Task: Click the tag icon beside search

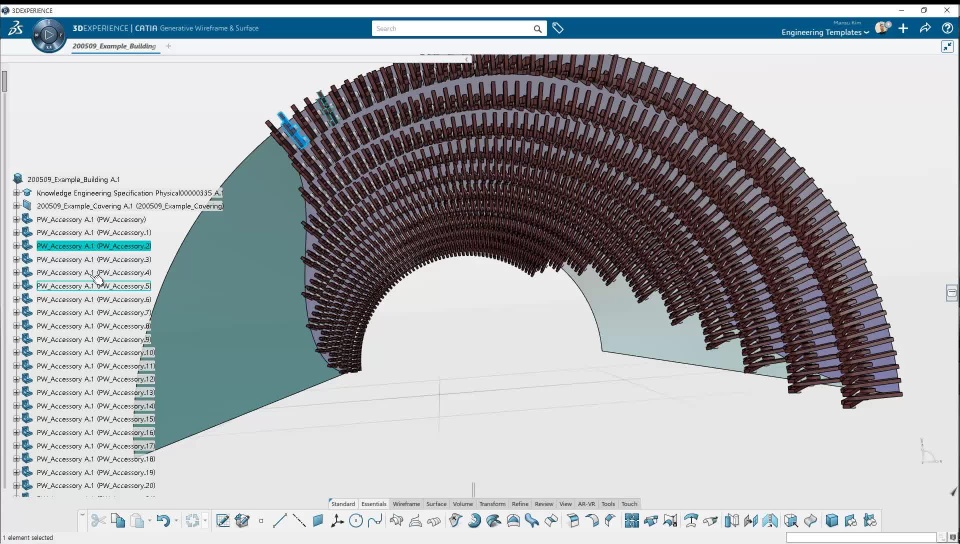Action: 558,29
